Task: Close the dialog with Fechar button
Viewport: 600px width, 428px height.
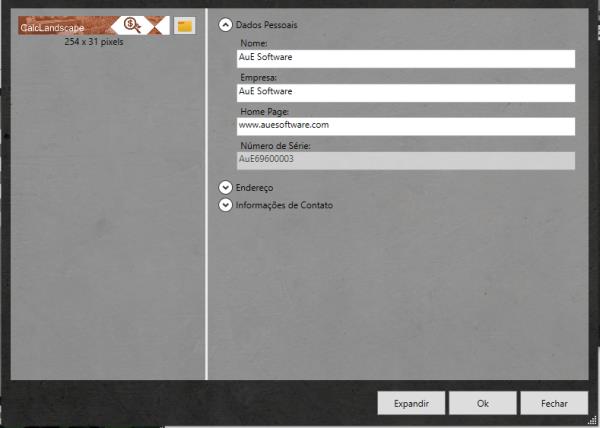Action: (554, 404)
